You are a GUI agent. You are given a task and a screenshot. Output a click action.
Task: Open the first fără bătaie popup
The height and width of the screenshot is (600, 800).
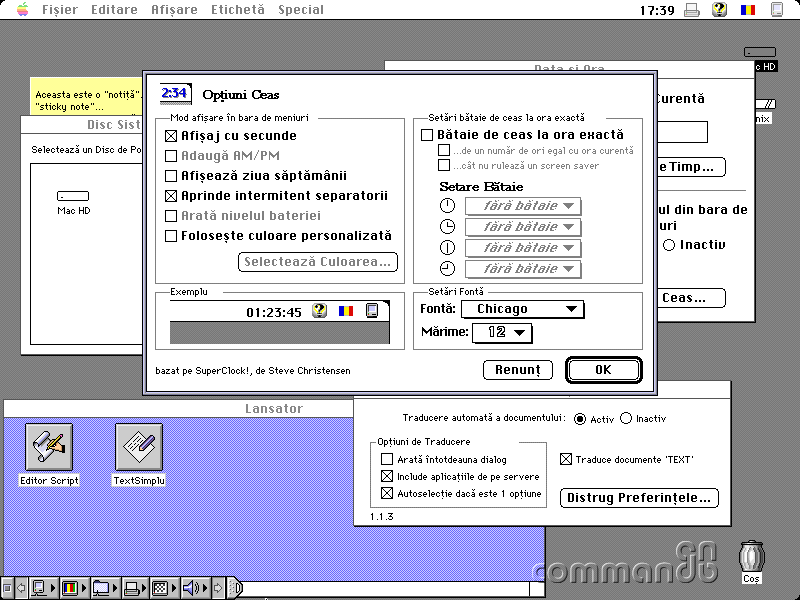click(523, 206)
